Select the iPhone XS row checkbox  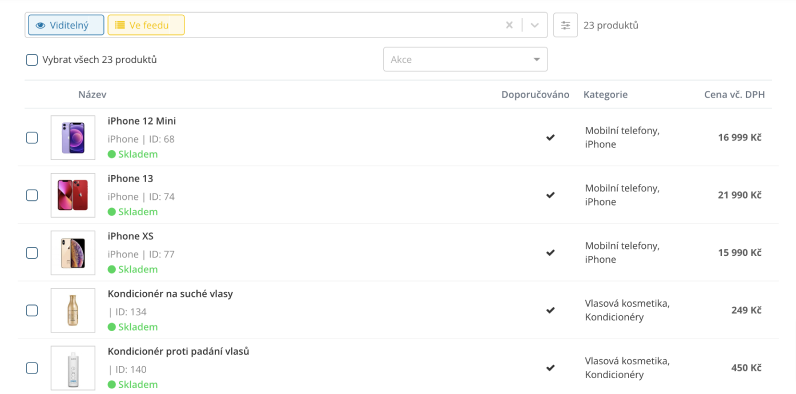coord(32,253)
